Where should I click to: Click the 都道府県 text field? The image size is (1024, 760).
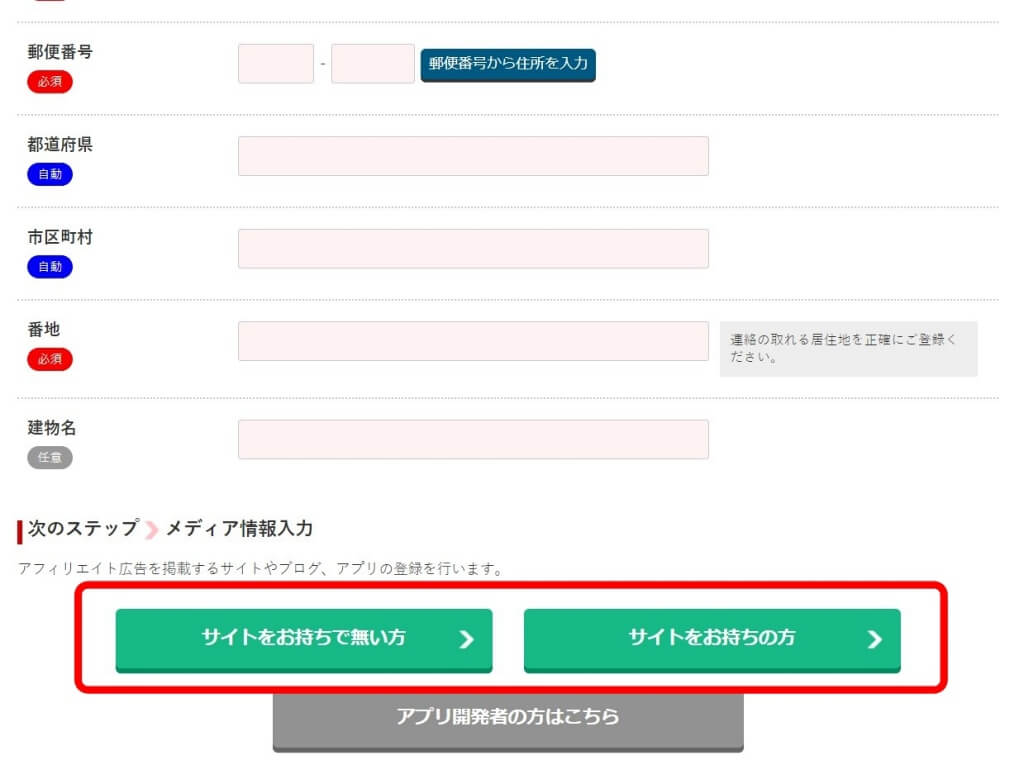(473, 155)
